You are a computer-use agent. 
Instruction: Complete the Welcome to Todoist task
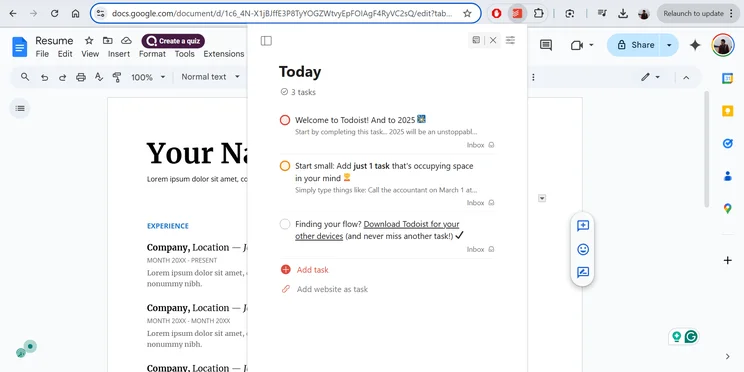285,120
